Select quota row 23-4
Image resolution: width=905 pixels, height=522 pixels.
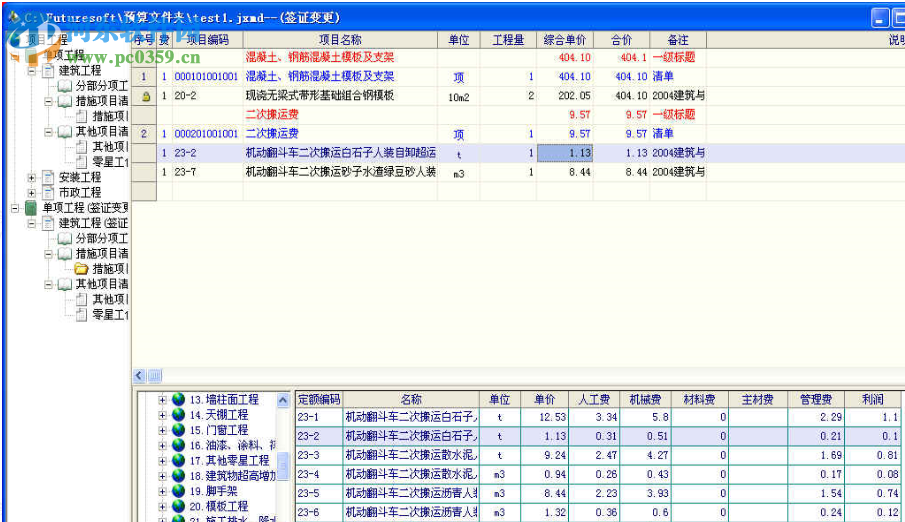pyautogui.click(x=597, y=474)
